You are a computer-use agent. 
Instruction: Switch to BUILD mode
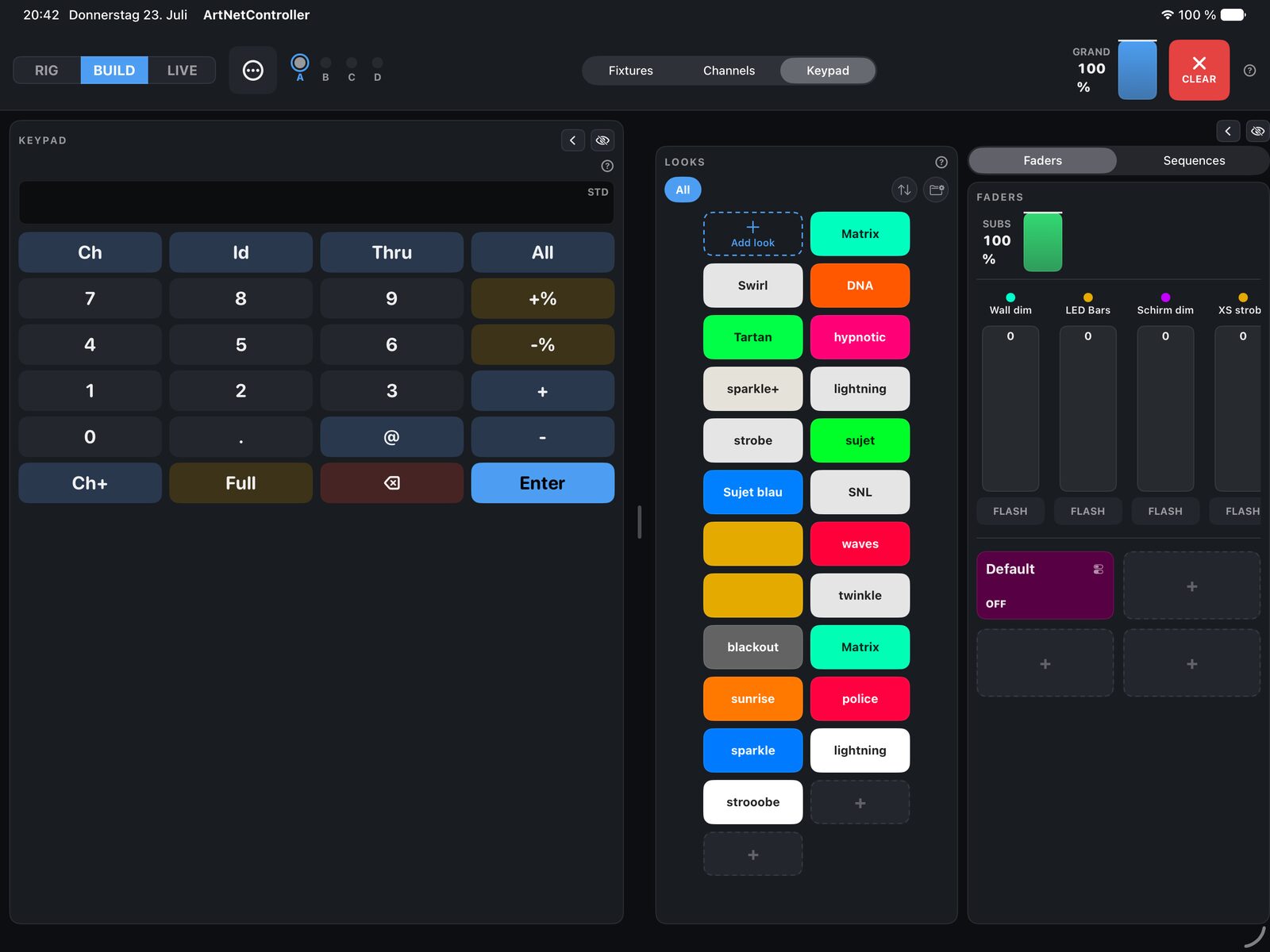point(114,71)
